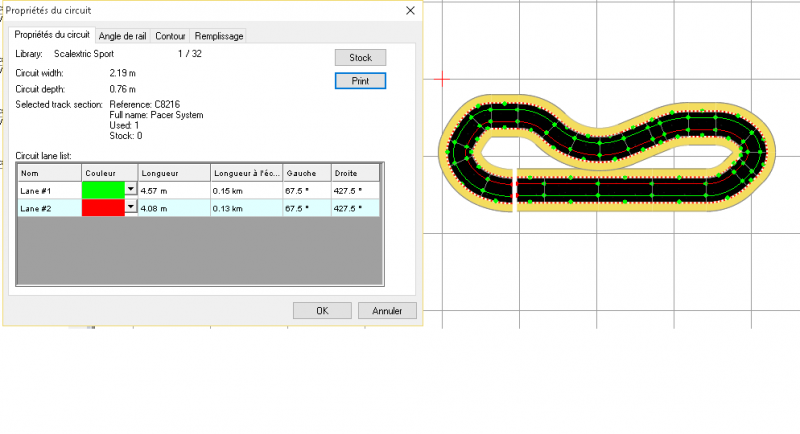
Task: Select the Remplissage tab
Action: 218,36
